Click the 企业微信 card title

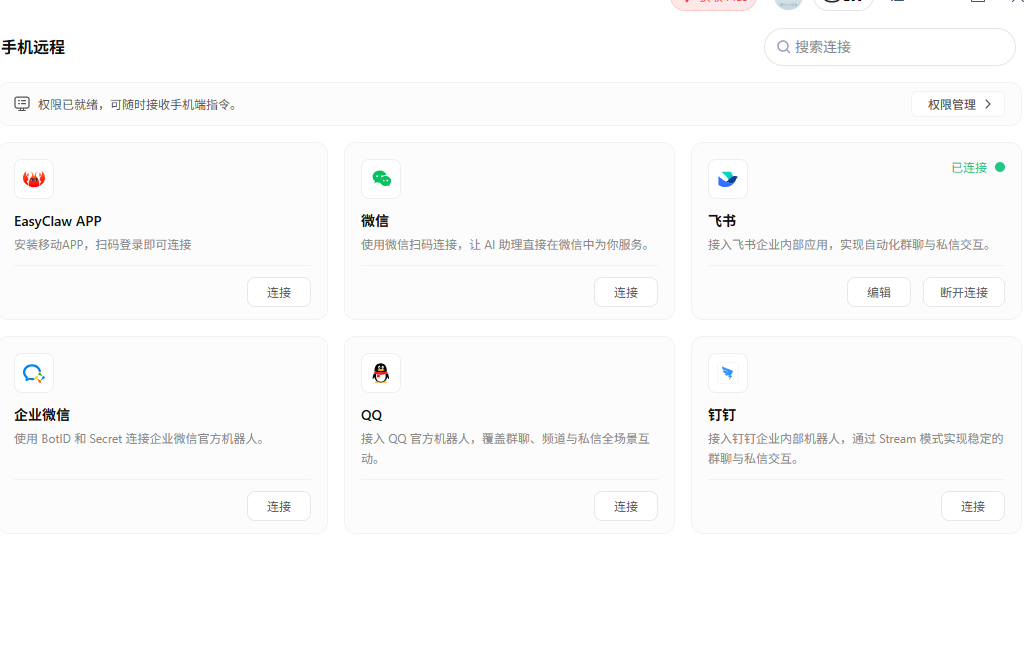(42, 415)
